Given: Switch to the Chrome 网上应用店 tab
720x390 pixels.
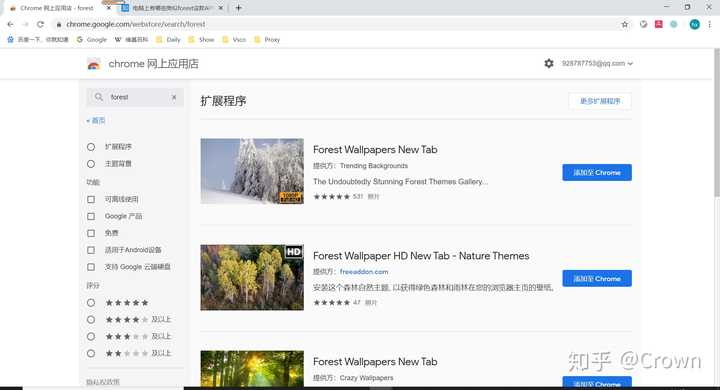Looking at the screenshot, I should click(x=57, y=8).
